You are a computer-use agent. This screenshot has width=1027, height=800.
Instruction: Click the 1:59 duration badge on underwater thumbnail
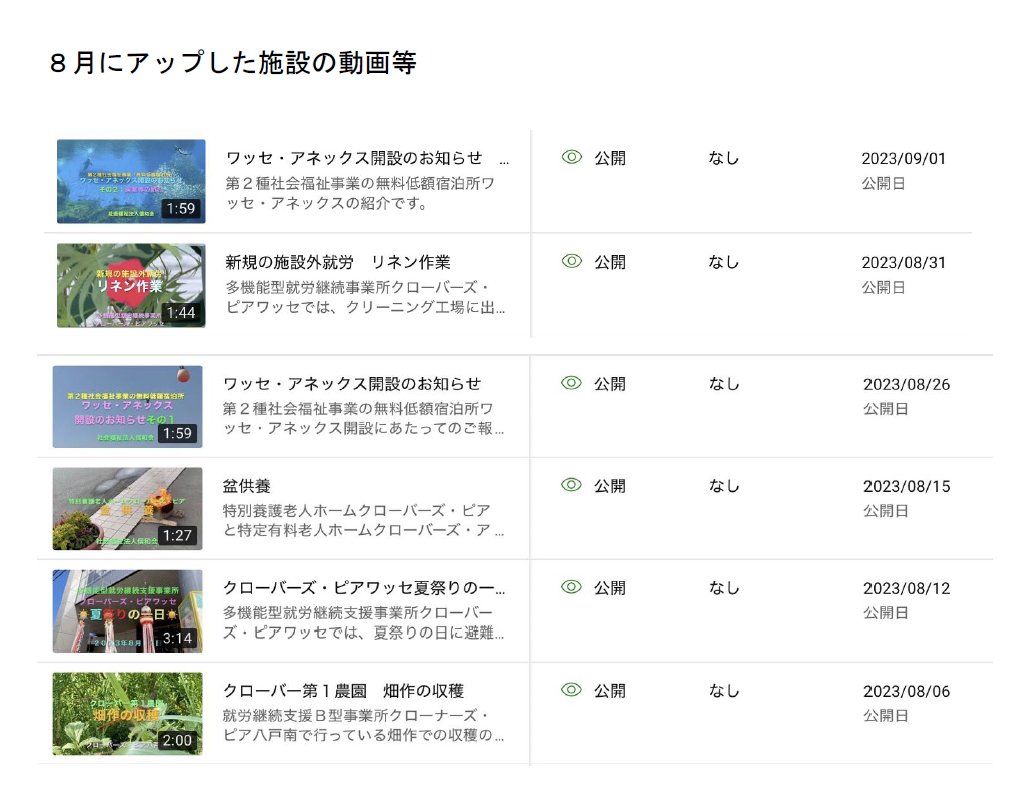click(181, 208)
